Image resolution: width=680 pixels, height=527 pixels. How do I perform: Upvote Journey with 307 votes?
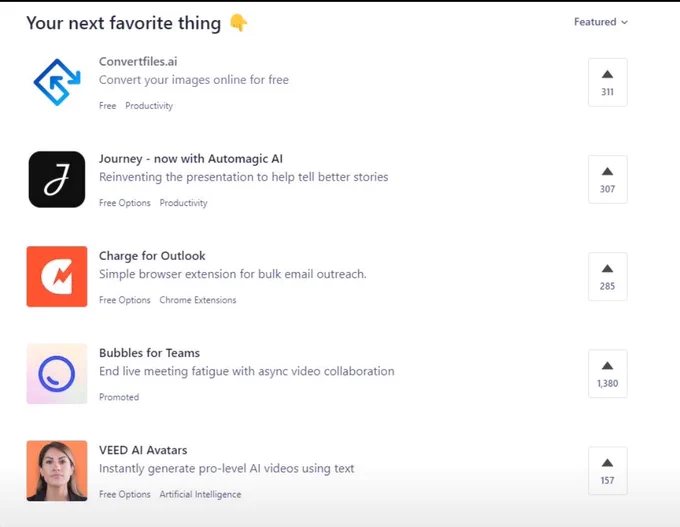click(x=608, y=180)
